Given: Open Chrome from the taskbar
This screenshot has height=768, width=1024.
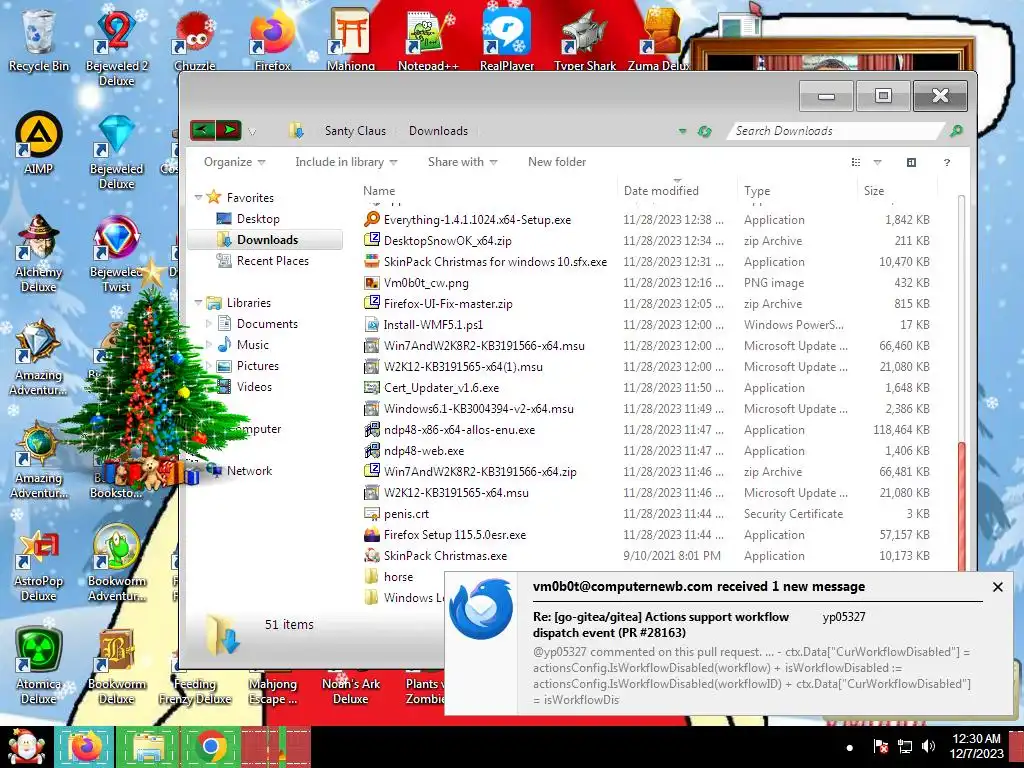Looking at the screenshot, I should pos(211,746).
